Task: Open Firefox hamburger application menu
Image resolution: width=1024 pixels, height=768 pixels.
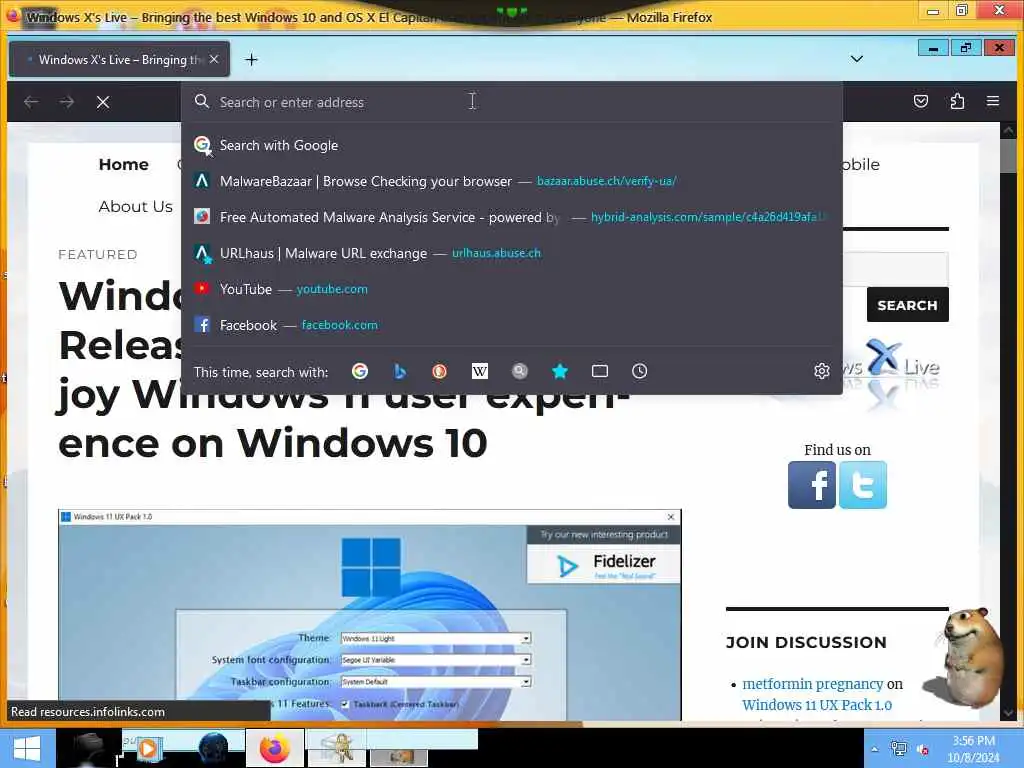Action: pyautogui.click(x=993, y=101)
